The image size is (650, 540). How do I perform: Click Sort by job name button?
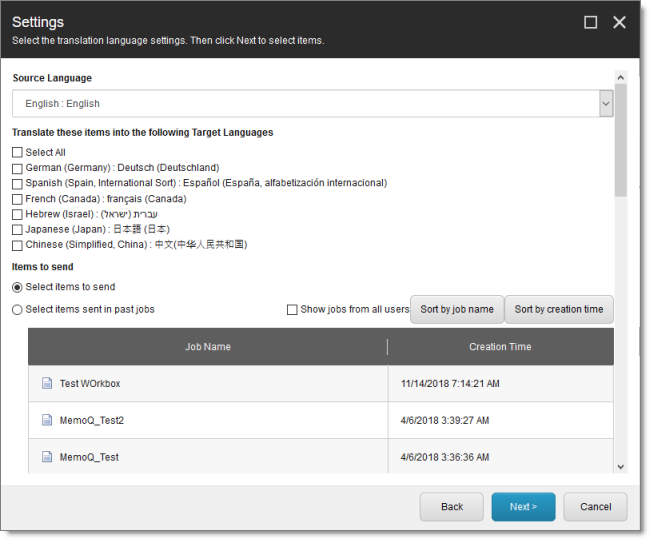pos(457,309)
